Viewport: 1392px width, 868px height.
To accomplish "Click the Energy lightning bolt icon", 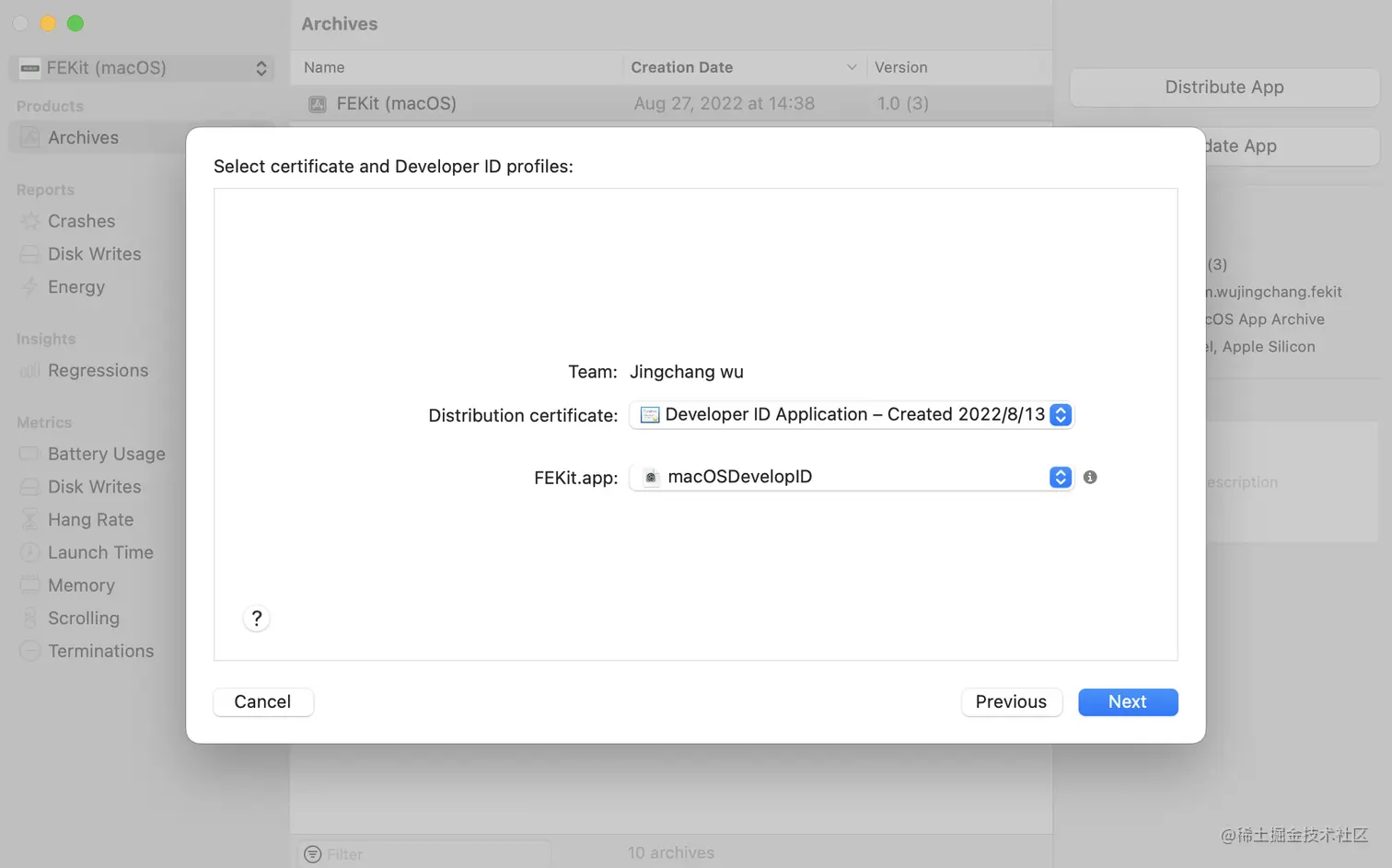I will [30, 287].
